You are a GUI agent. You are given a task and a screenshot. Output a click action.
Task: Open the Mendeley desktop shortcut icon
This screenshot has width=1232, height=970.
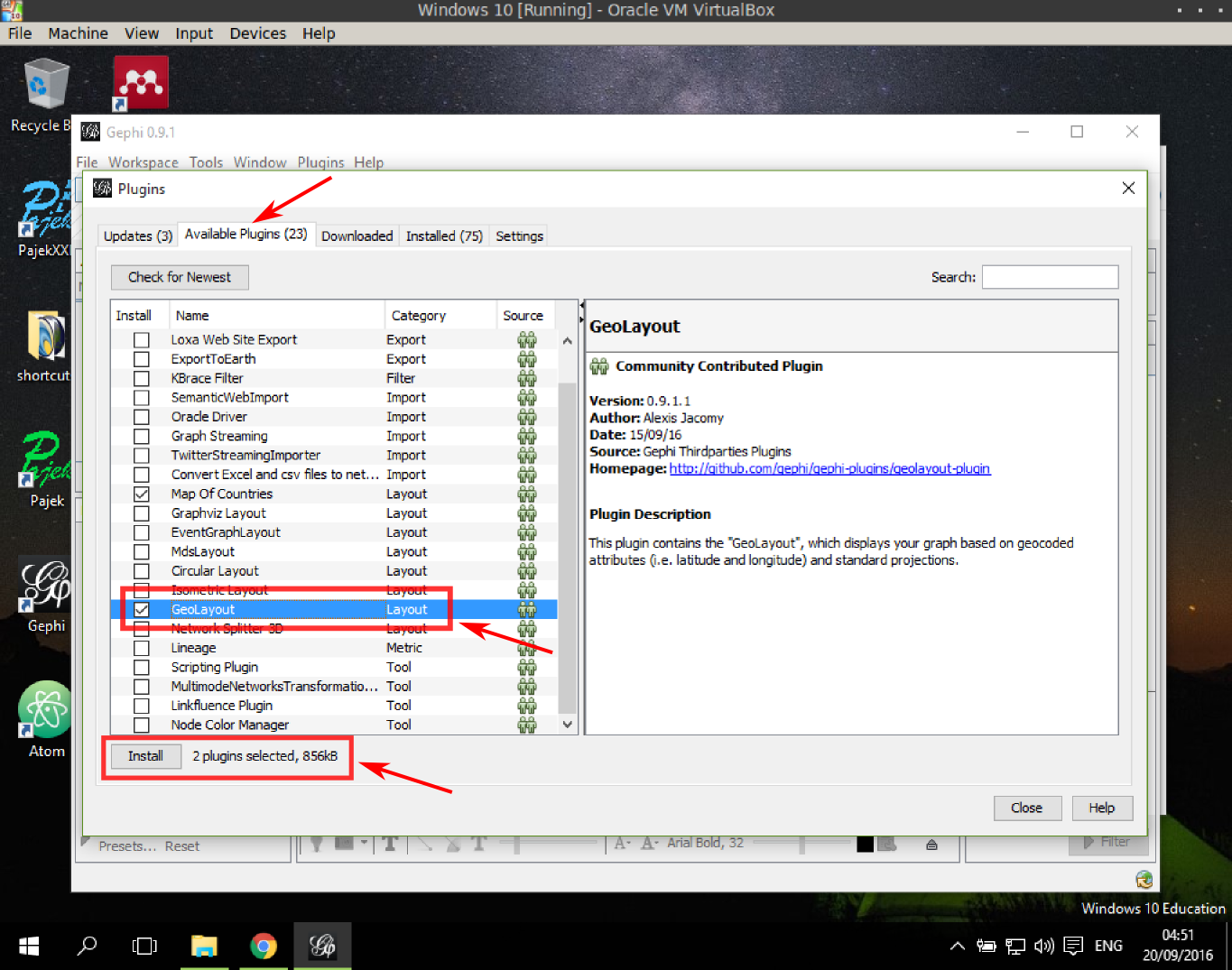(141, 84)
